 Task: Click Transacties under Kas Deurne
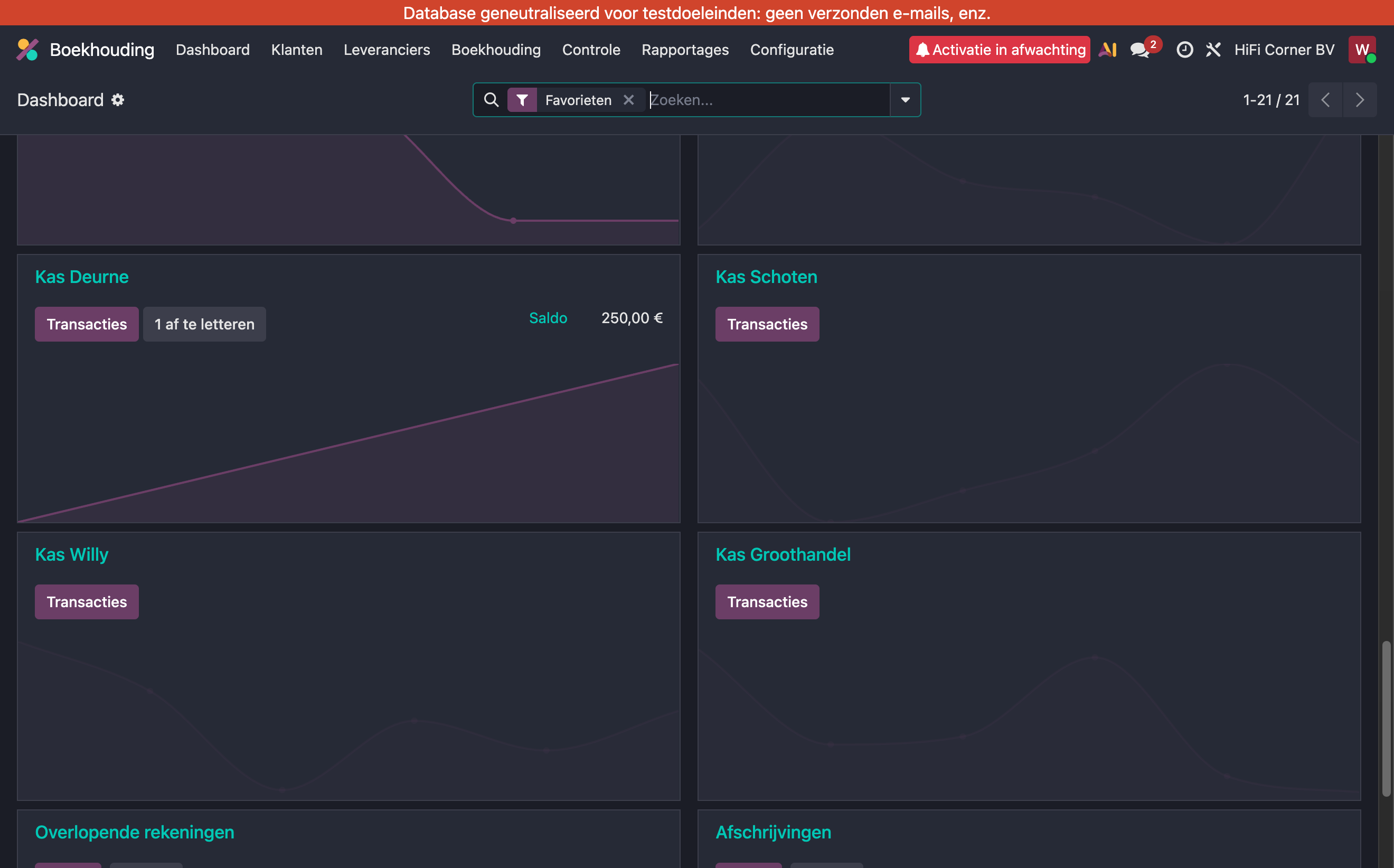[x=87, y=324]
